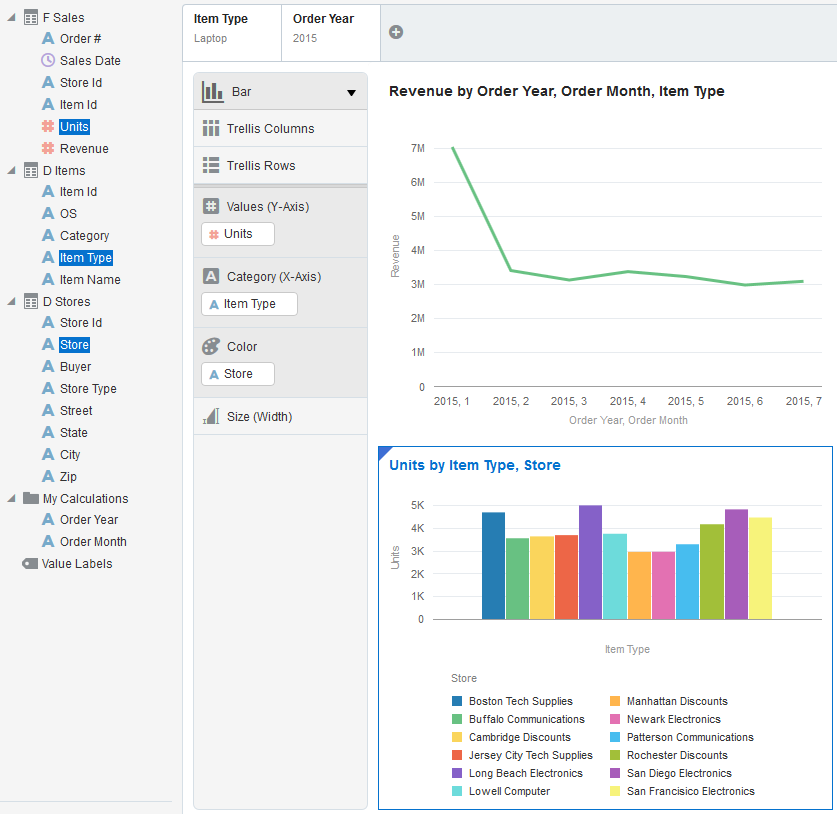Click the Sales Date clock icon
Image resolution: width=837 pixels, height=814 pixels.
click(x=48, y=60)
